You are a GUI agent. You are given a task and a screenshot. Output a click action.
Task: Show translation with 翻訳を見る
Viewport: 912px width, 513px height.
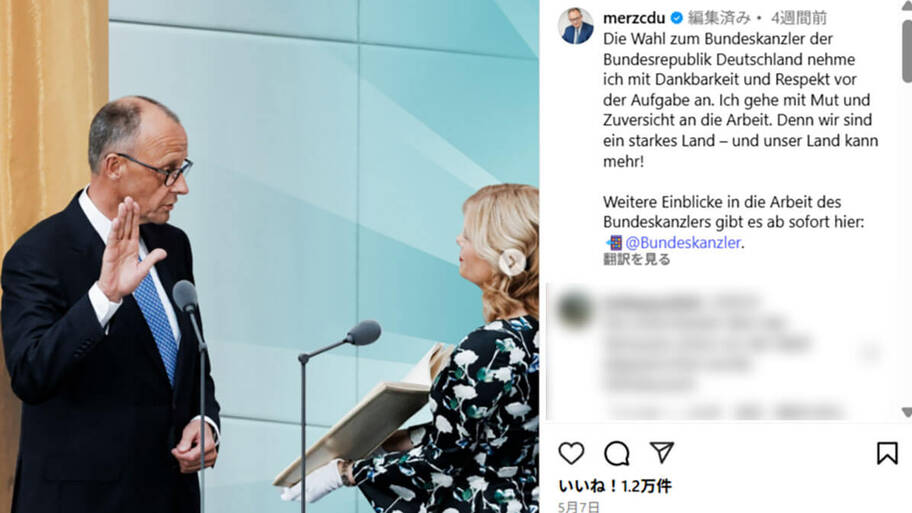(x=636, y=259)
